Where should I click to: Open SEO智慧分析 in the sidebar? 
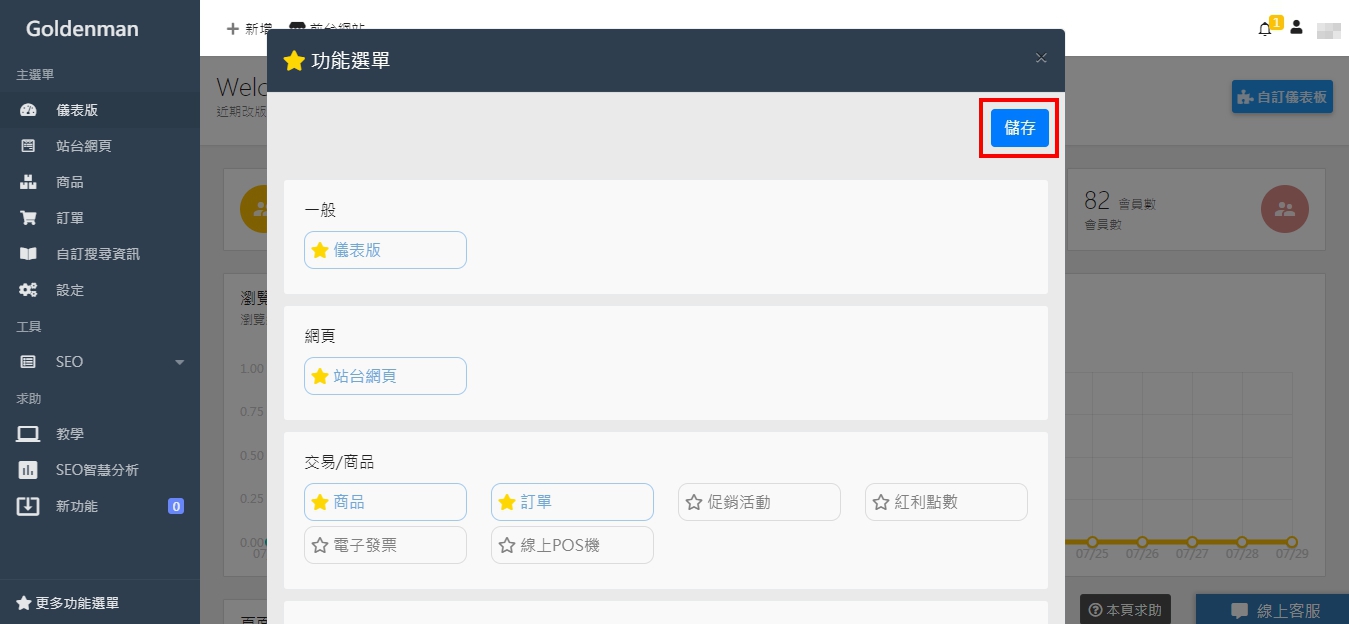pyautogui.click(x=100, y=470)
